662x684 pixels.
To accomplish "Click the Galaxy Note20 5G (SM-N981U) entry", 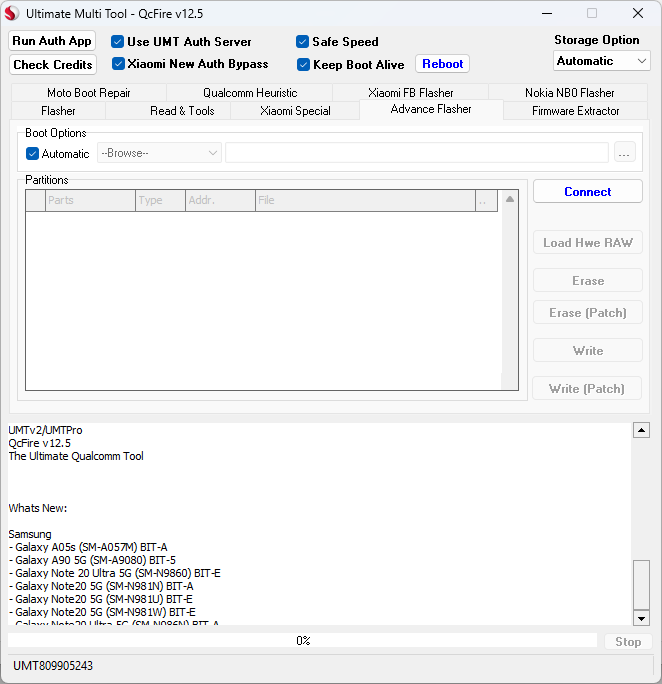I will coord(100,599).
